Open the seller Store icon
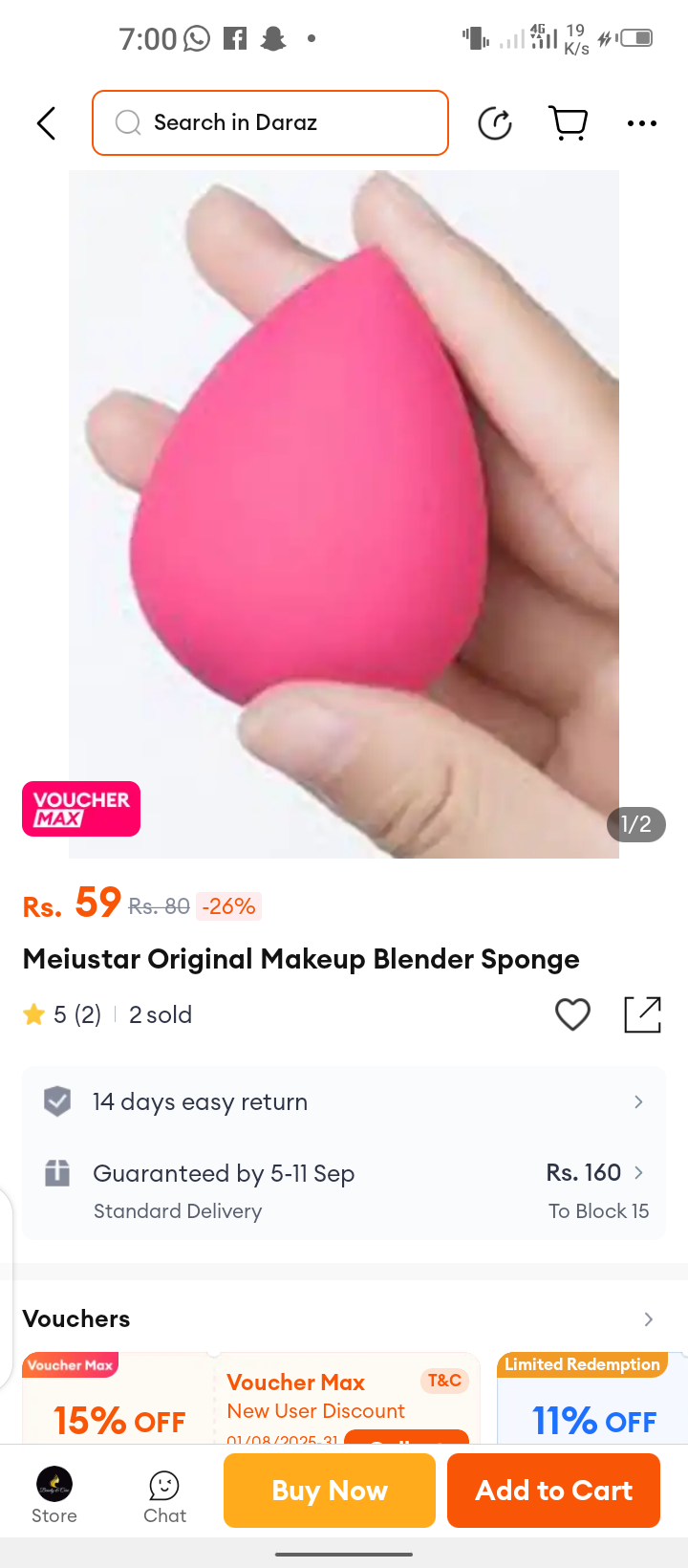The height and width of the screenshot is (1568, 688). pos(54,1495)
